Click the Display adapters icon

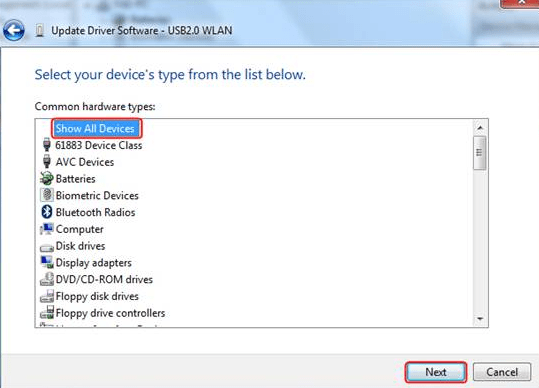pos(47,262)
